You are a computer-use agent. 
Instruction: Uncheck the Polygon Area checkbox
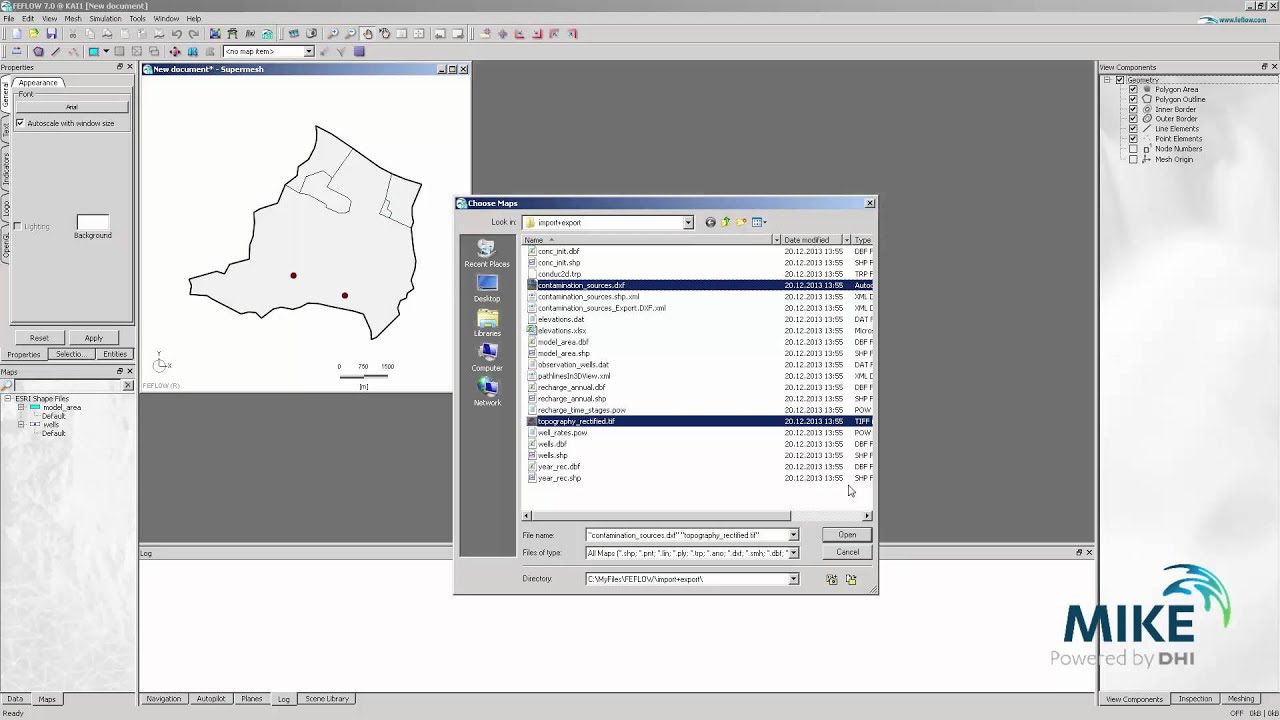click(x=1133, y=89)
